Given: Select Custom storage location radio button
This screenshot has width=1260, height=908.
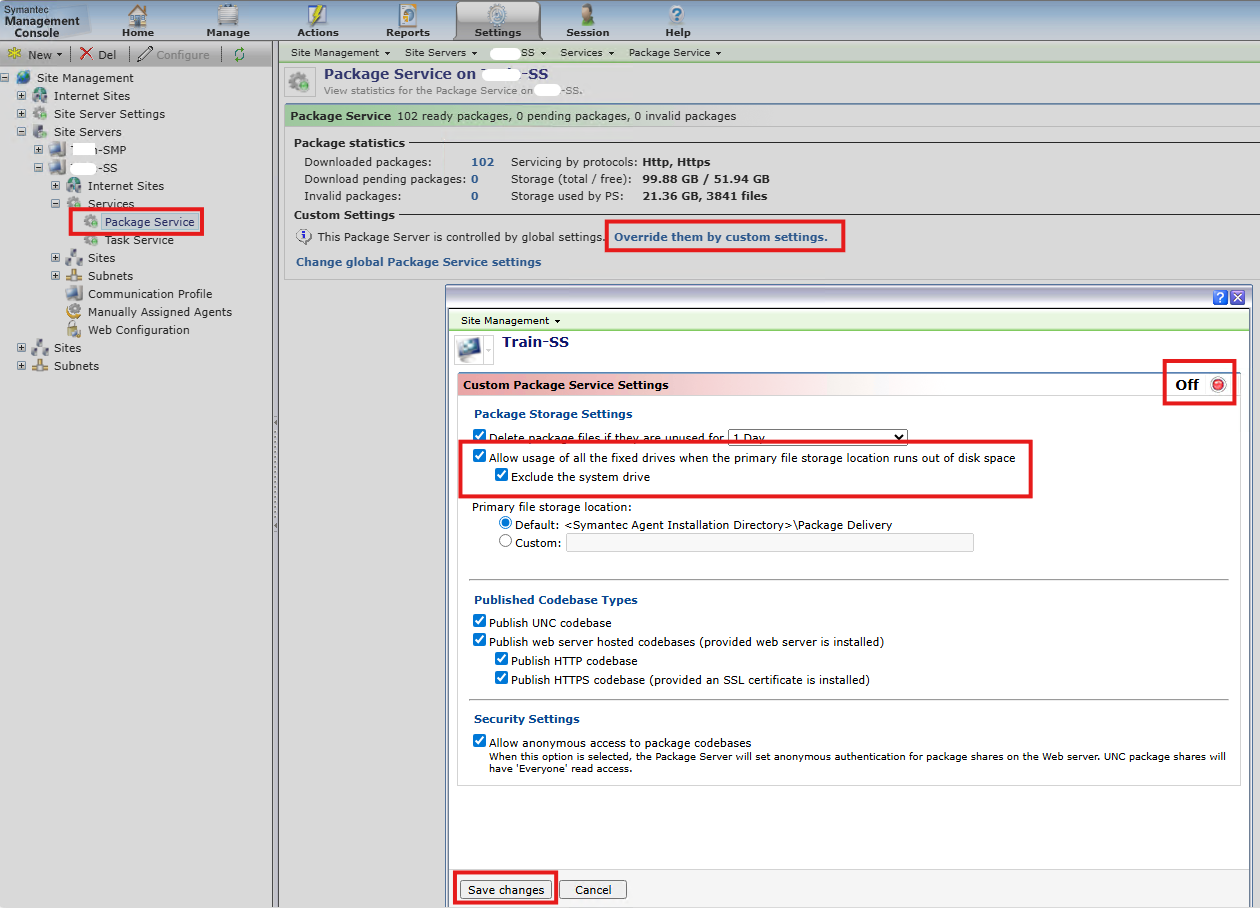Looking at the screenshot, I should point(505,542).
